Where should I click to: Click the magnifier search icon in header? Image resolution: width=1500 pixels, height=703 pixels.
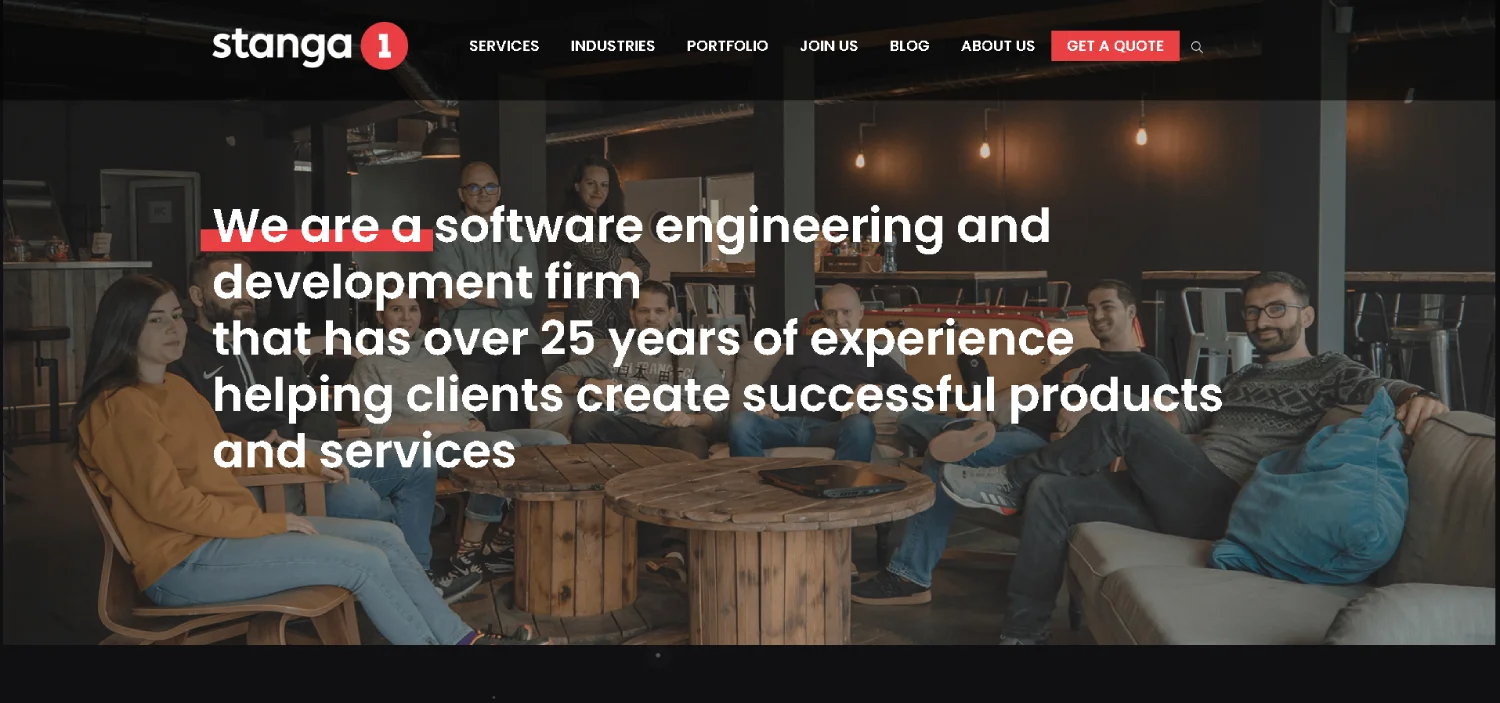click(x=1196, y=47)
